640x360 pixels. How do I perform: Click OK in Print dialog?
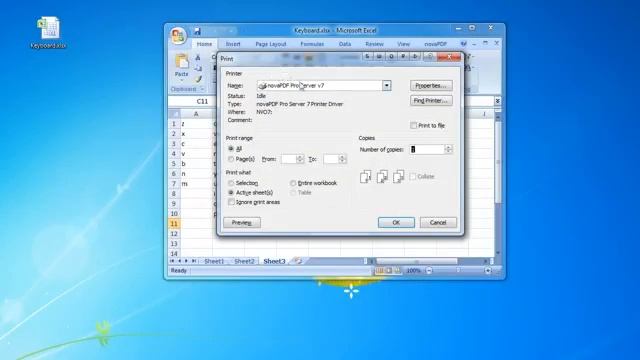pyautogui.click(x=396, y=222)
